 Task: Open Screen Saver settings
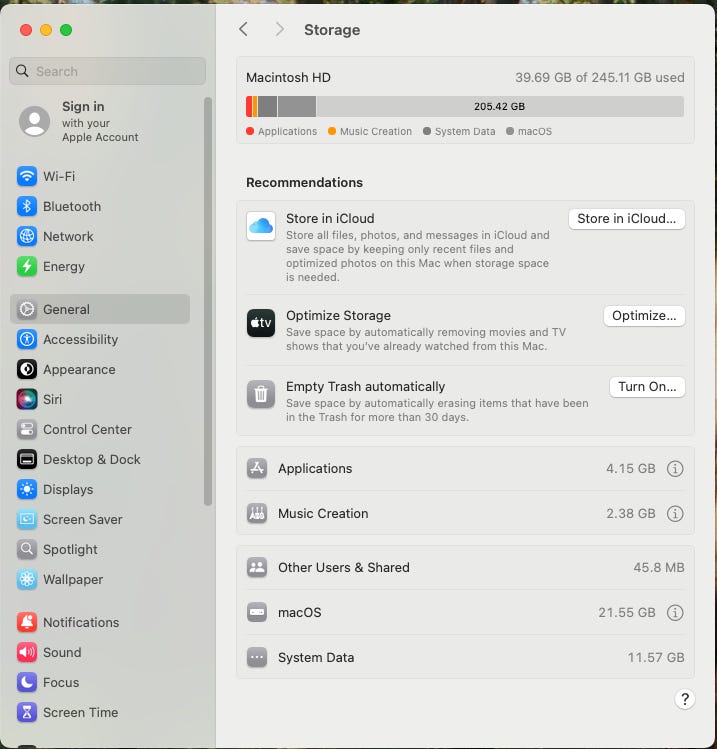100,519
